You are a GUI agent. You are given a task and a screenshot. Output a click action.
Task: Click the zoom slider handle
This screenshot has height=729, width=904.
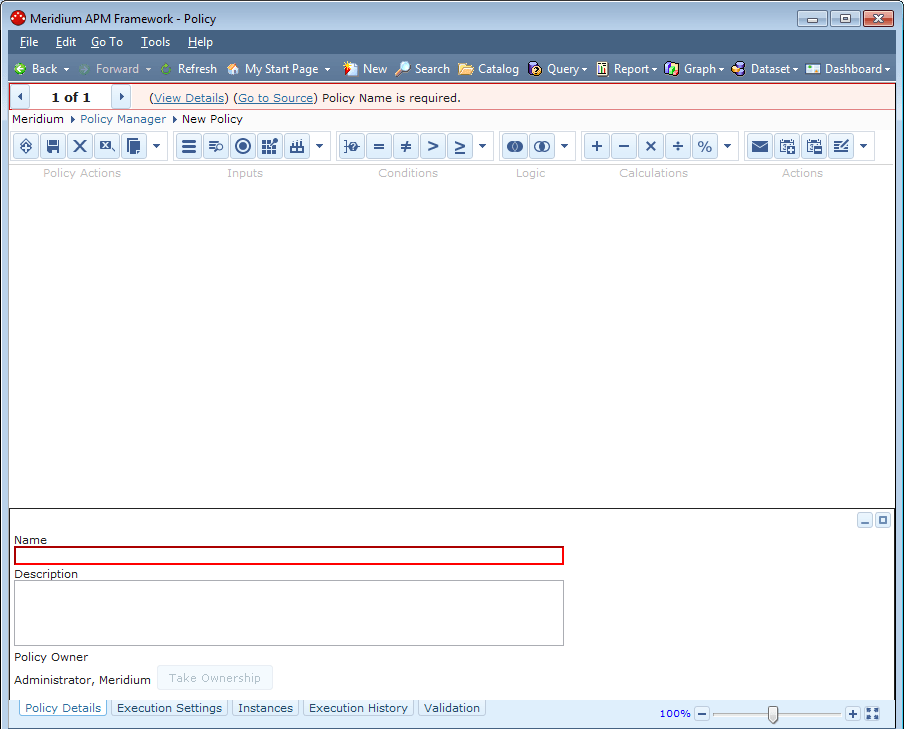773,714
